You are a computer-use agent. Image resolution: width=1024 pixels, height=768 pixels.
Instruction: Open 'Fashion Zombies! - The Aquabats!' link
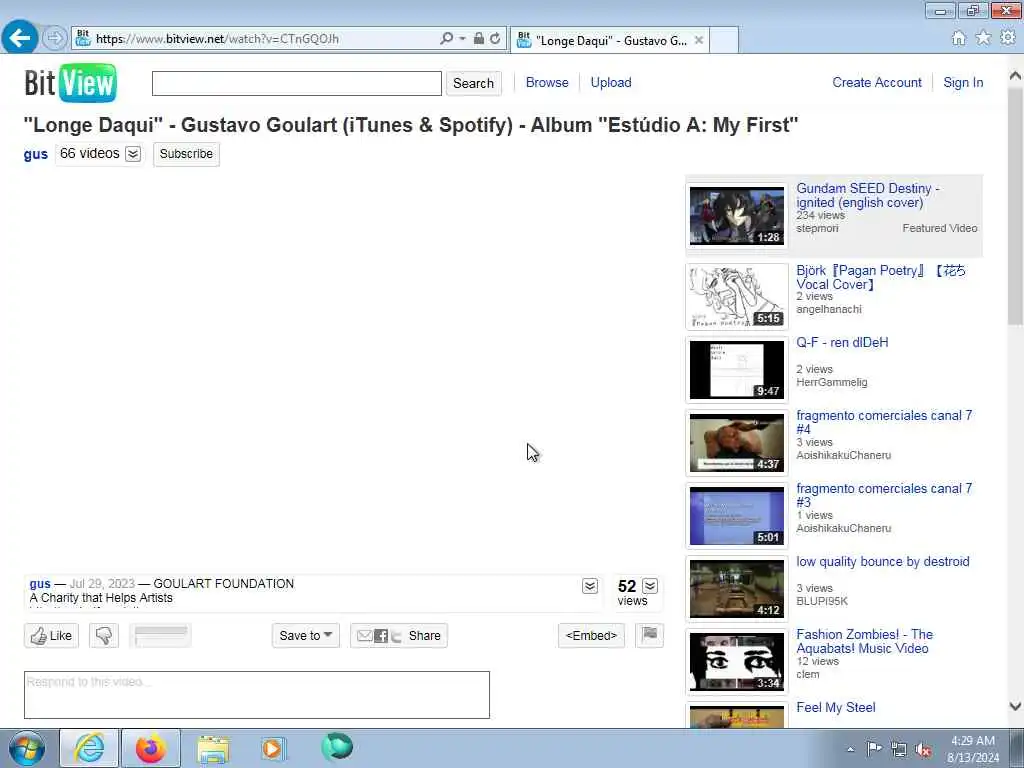pos(865,641)
